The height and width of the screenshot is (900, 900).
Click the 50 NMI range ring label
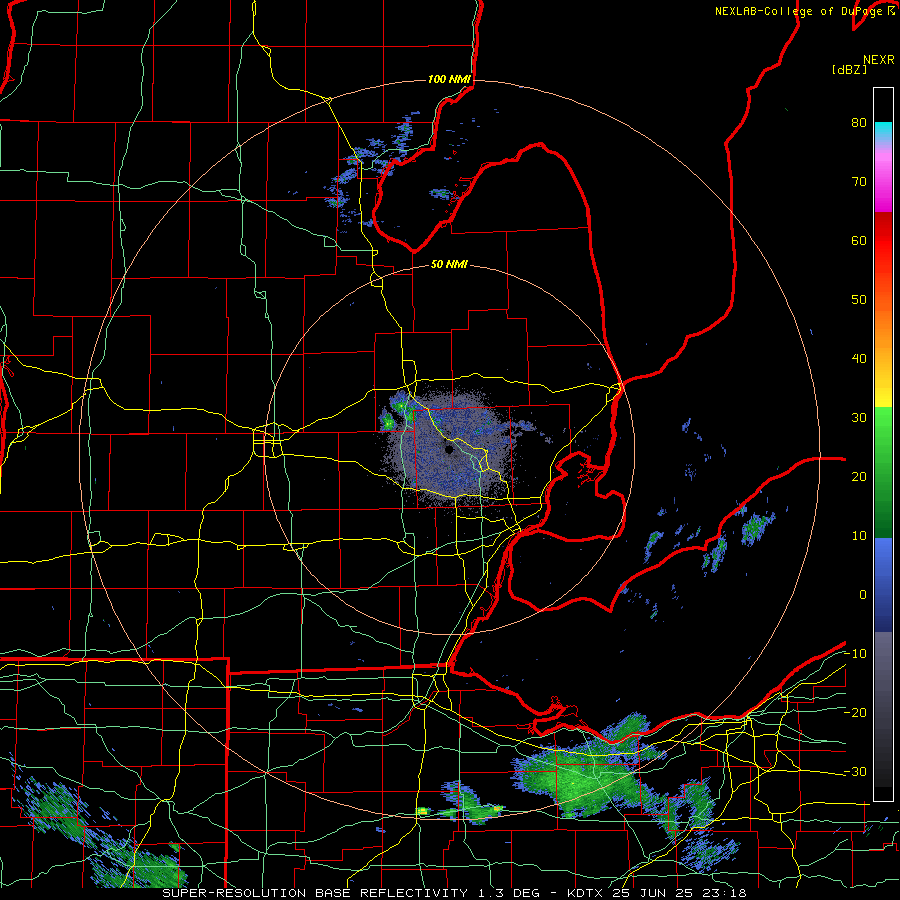tap(449, 265)
